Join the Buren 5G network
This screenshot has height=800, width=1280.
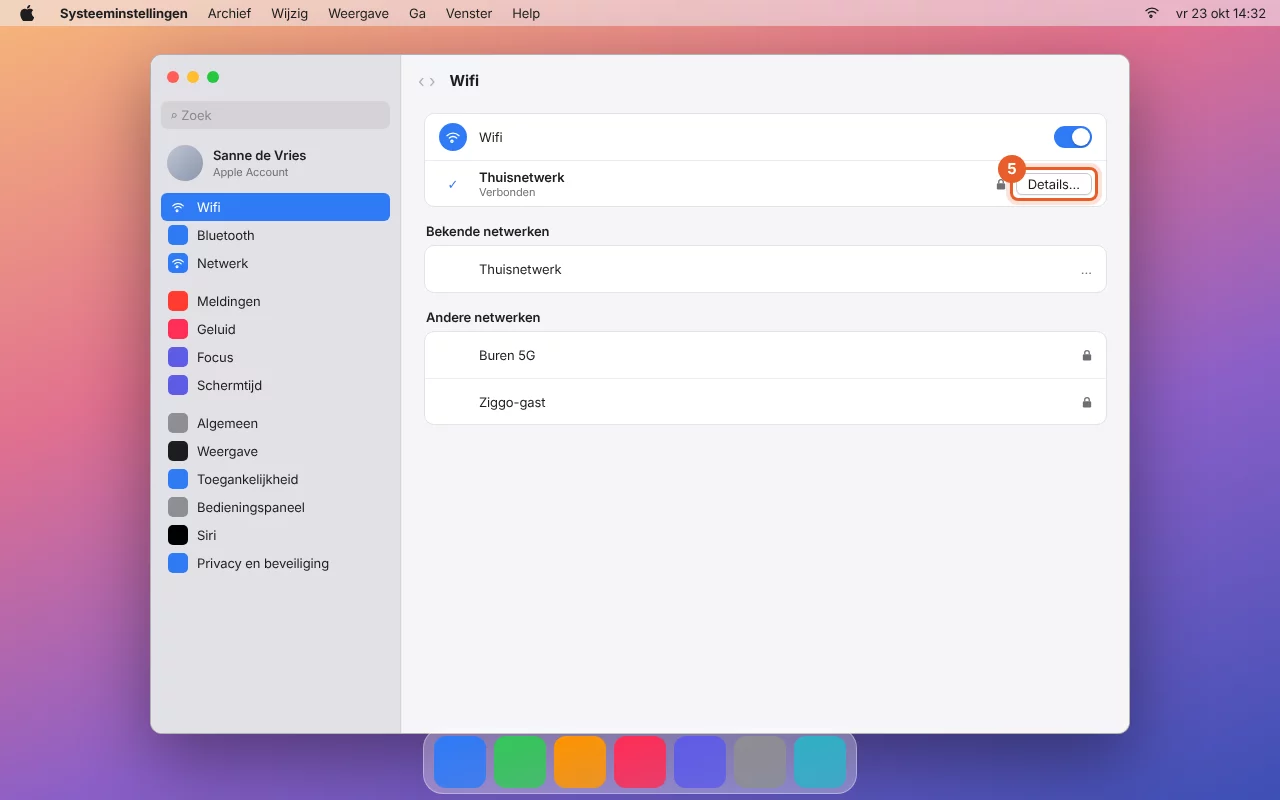(765, 355)
